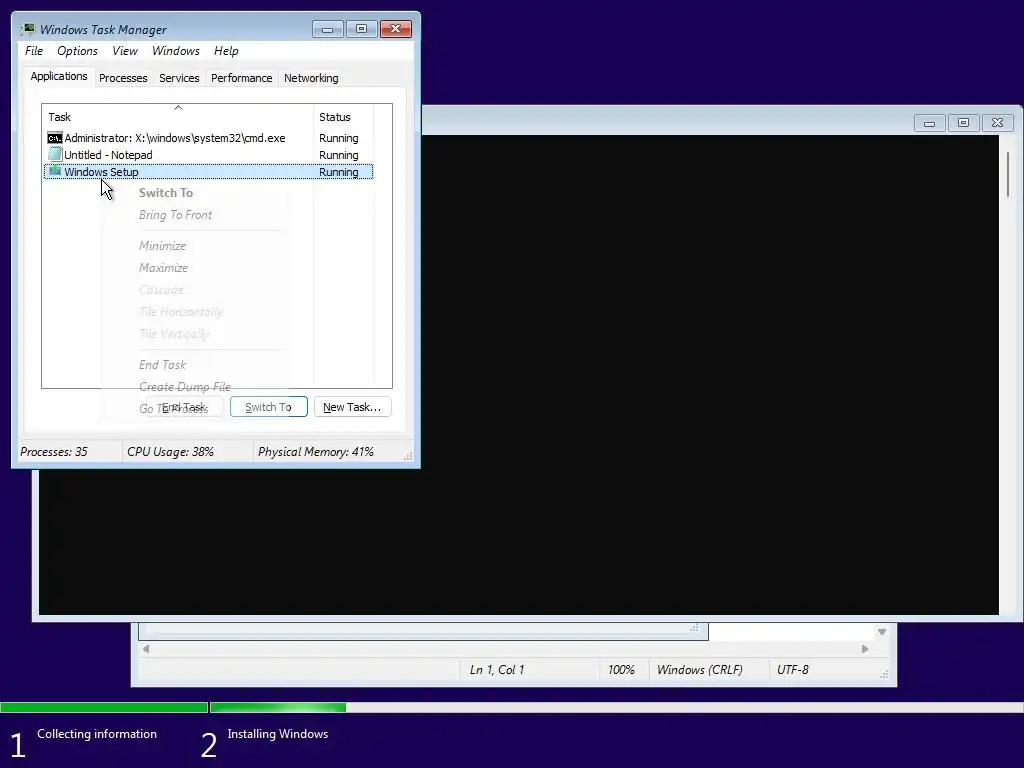Viewport: 1024px width, 768px height.
Task: Choose Maximize in the context menu
Action: tap(163, 268)
